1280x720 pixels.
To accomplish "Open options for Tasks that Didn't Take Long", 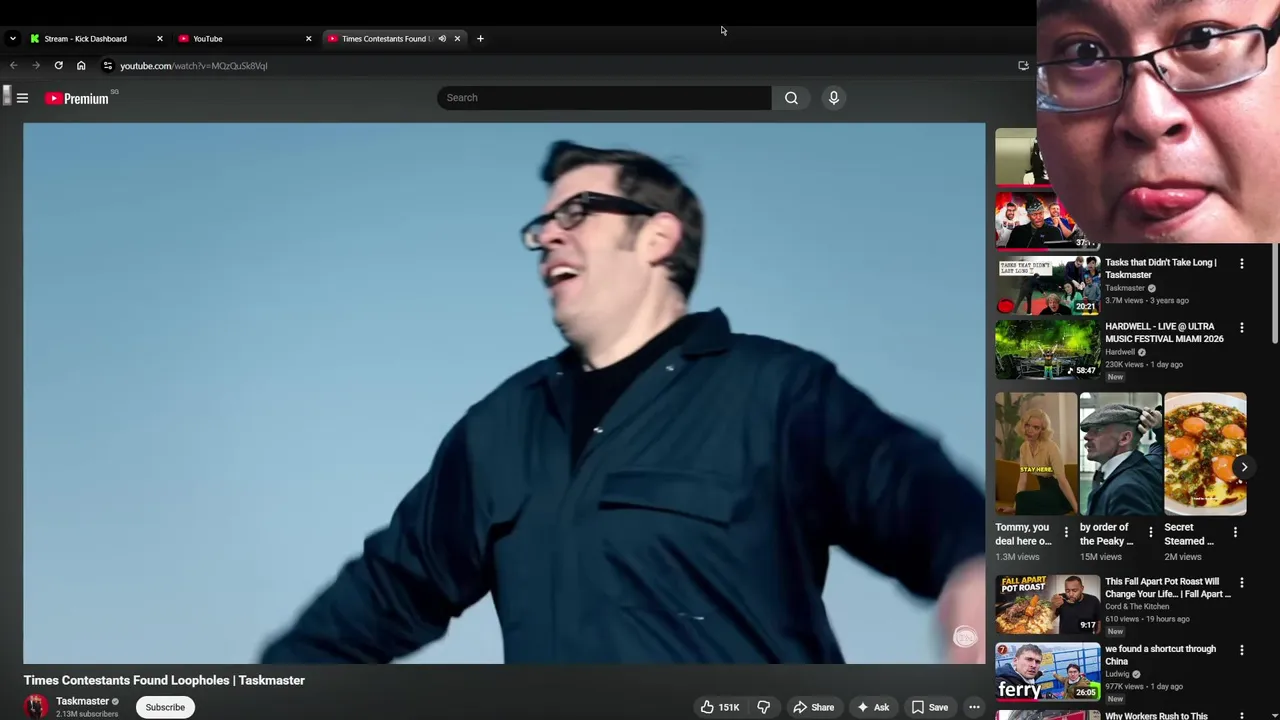I will pos(1242,264).
